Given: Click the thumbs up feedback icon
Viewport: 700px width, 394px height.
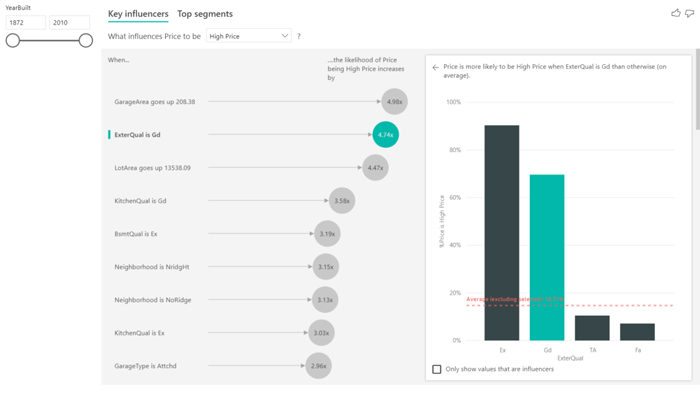Looking at the screenshot, I should click(676, 13).
